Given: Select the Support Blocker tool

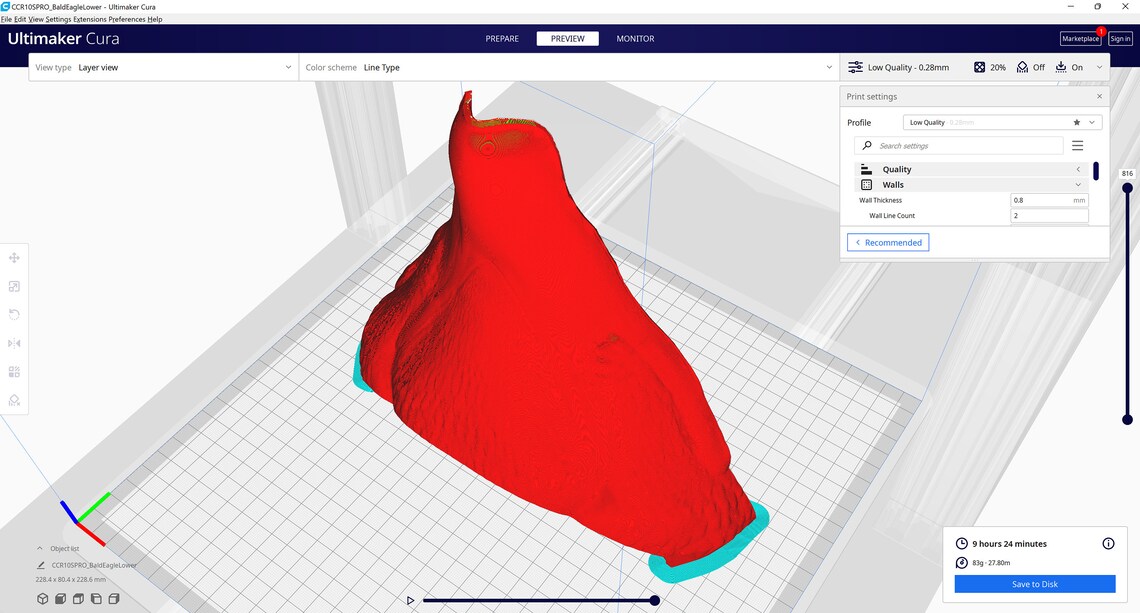Looking at the screenshot, I should click(x=14, y=400).
